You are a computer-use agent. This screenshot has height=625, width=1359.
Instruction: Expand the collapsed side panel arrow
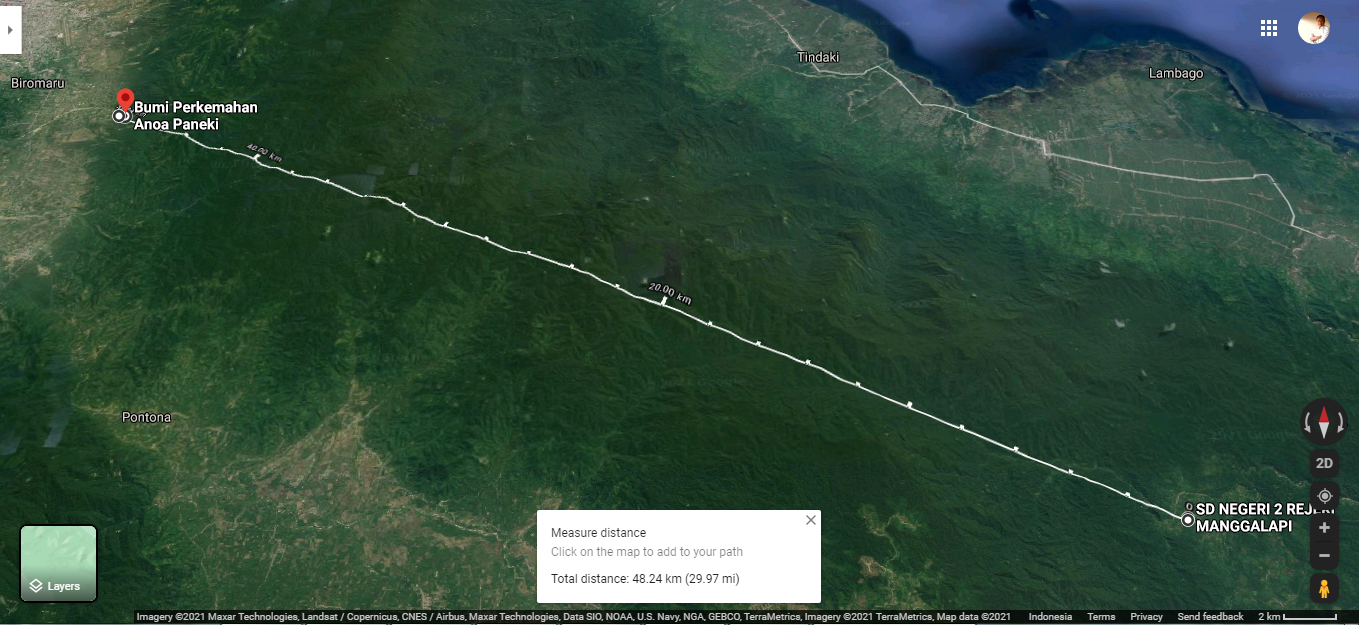point(10,29)
